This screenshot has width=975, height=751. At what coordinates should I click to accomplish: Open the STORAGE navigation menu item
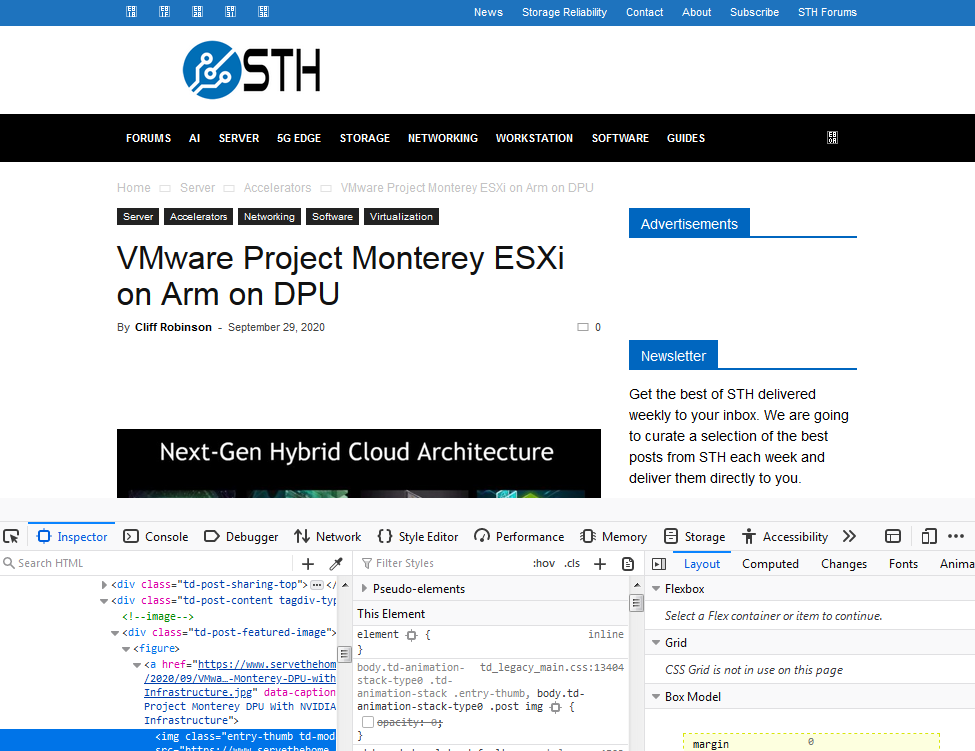point(365,138)
